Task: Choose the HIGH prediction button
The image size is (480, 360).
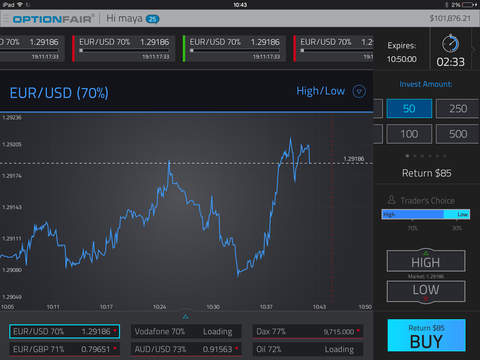Action: click(426, 261)
